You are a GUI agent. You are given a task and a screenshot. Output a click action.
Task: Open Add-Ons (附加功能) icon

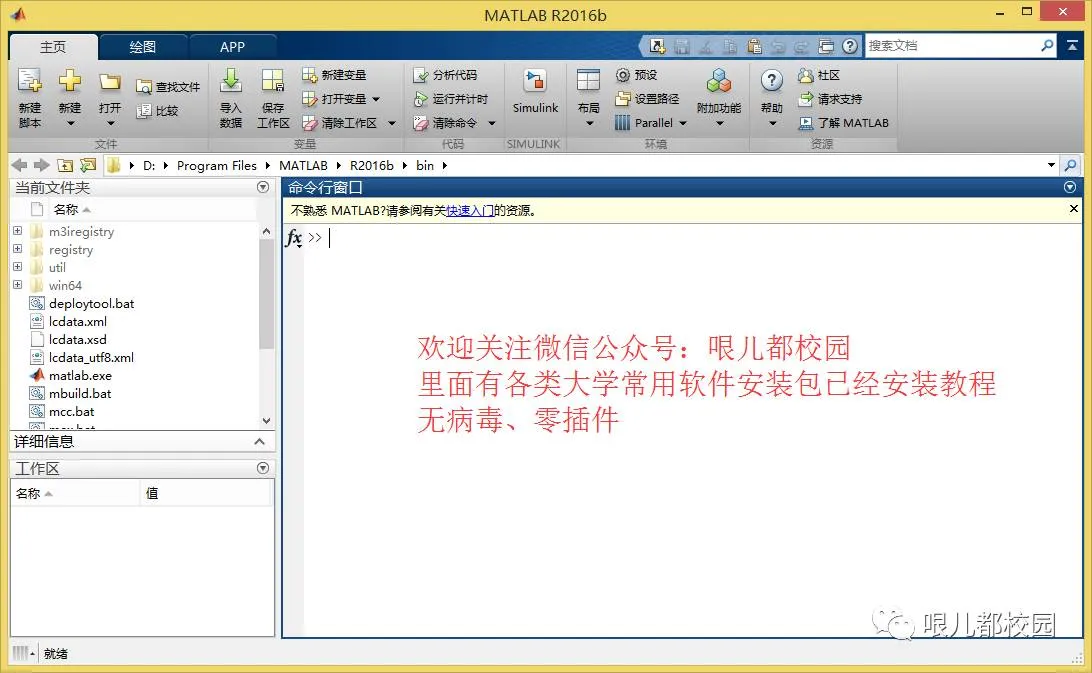click(x=719, y=82)
